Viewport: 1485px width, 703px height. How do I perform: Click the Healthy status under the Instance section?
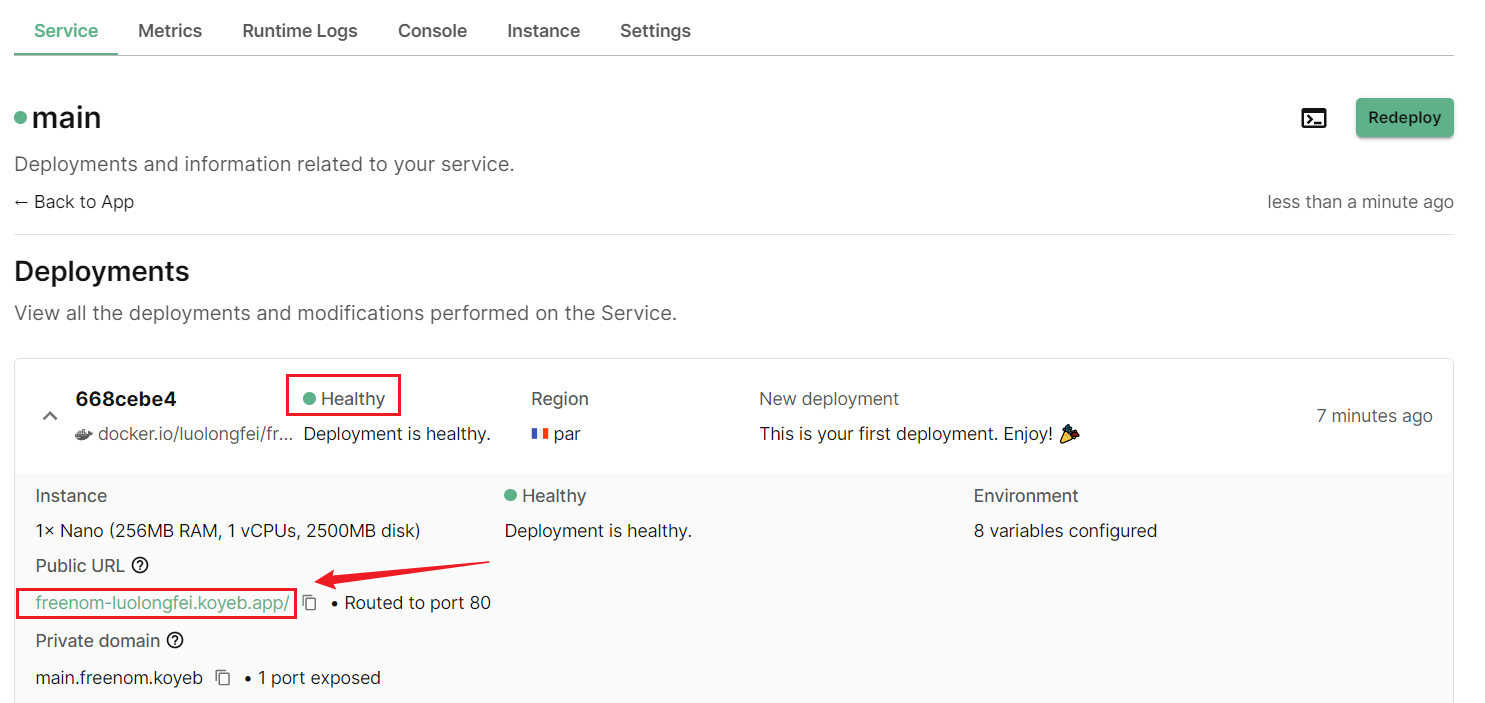tap(545, 496)
